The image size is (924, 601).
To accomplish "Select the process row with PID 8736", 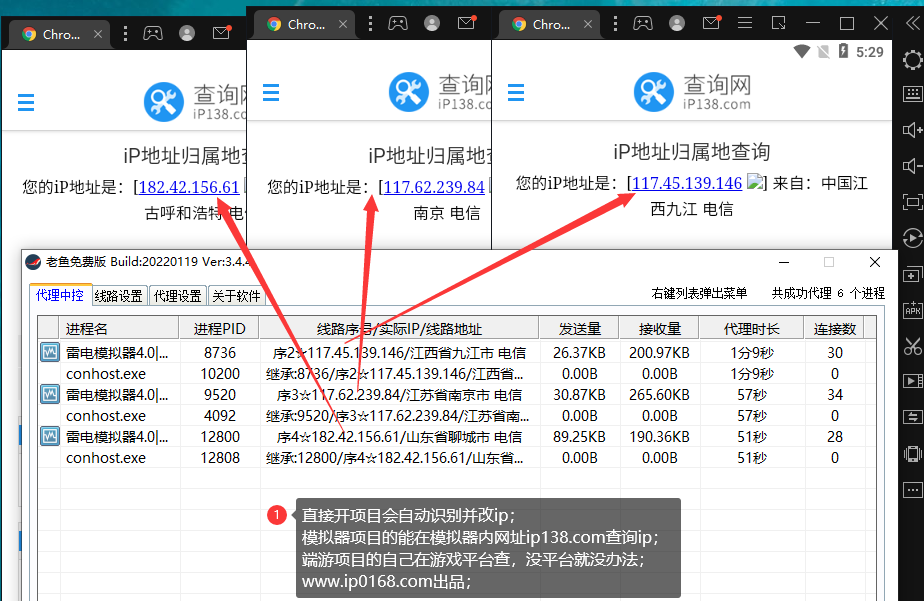I will (219, 353).
